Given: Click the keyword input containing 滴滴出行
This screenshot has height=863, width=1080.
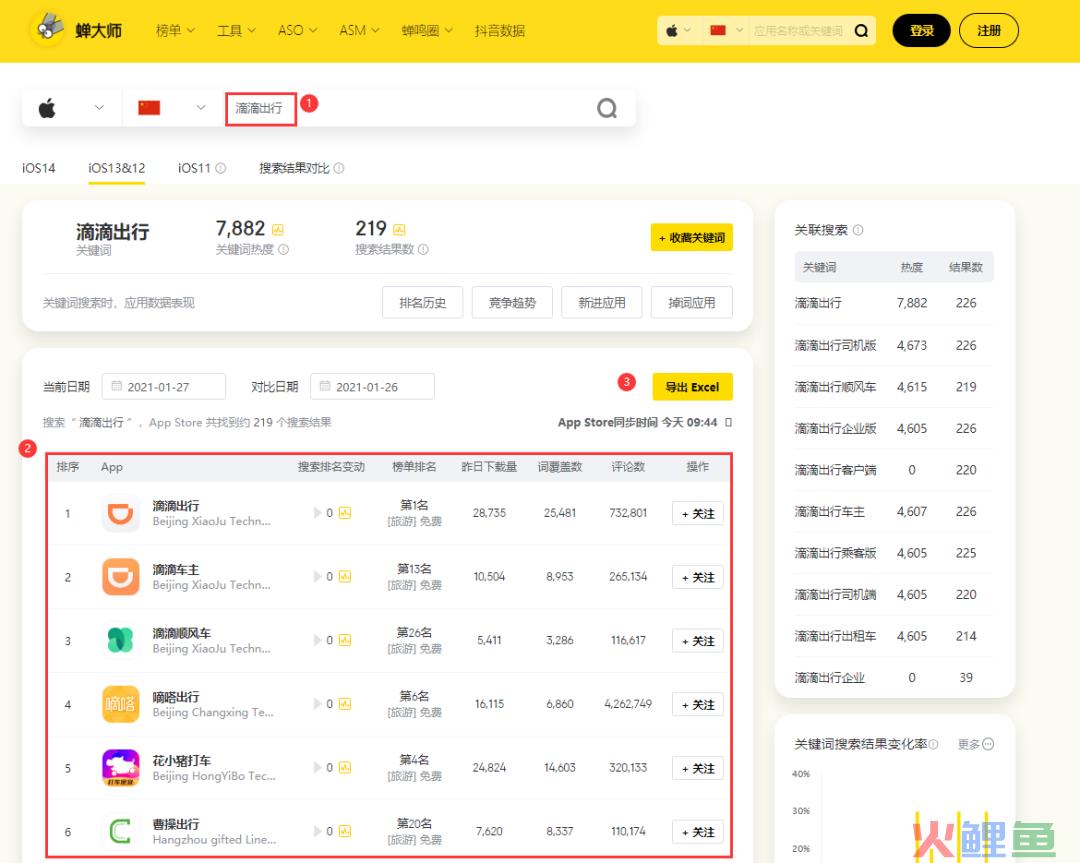Looking at the screenshot, I should [261, 109].
